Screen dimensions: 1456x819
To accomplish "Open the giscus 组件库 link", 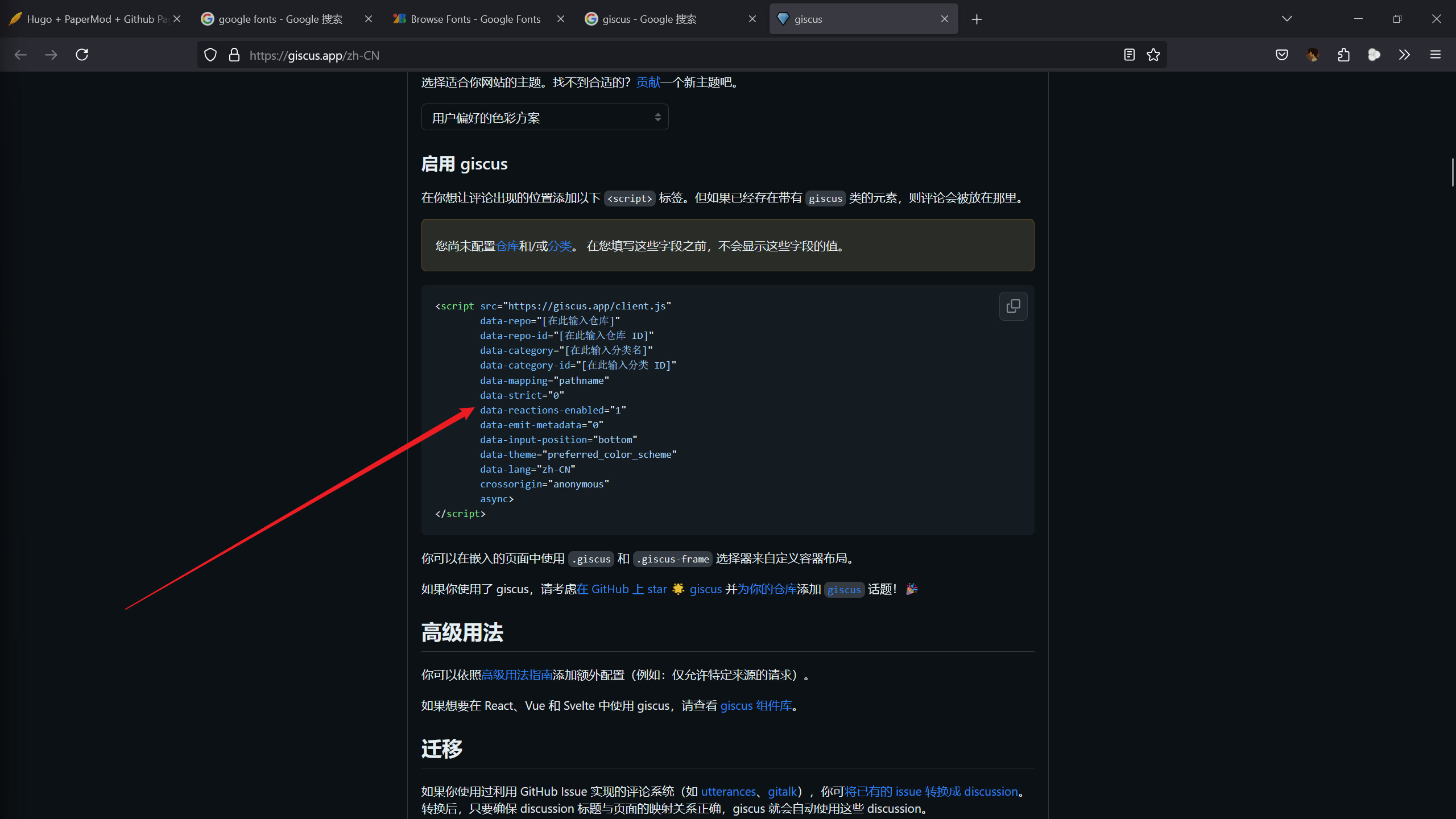I will coord(756,706).
